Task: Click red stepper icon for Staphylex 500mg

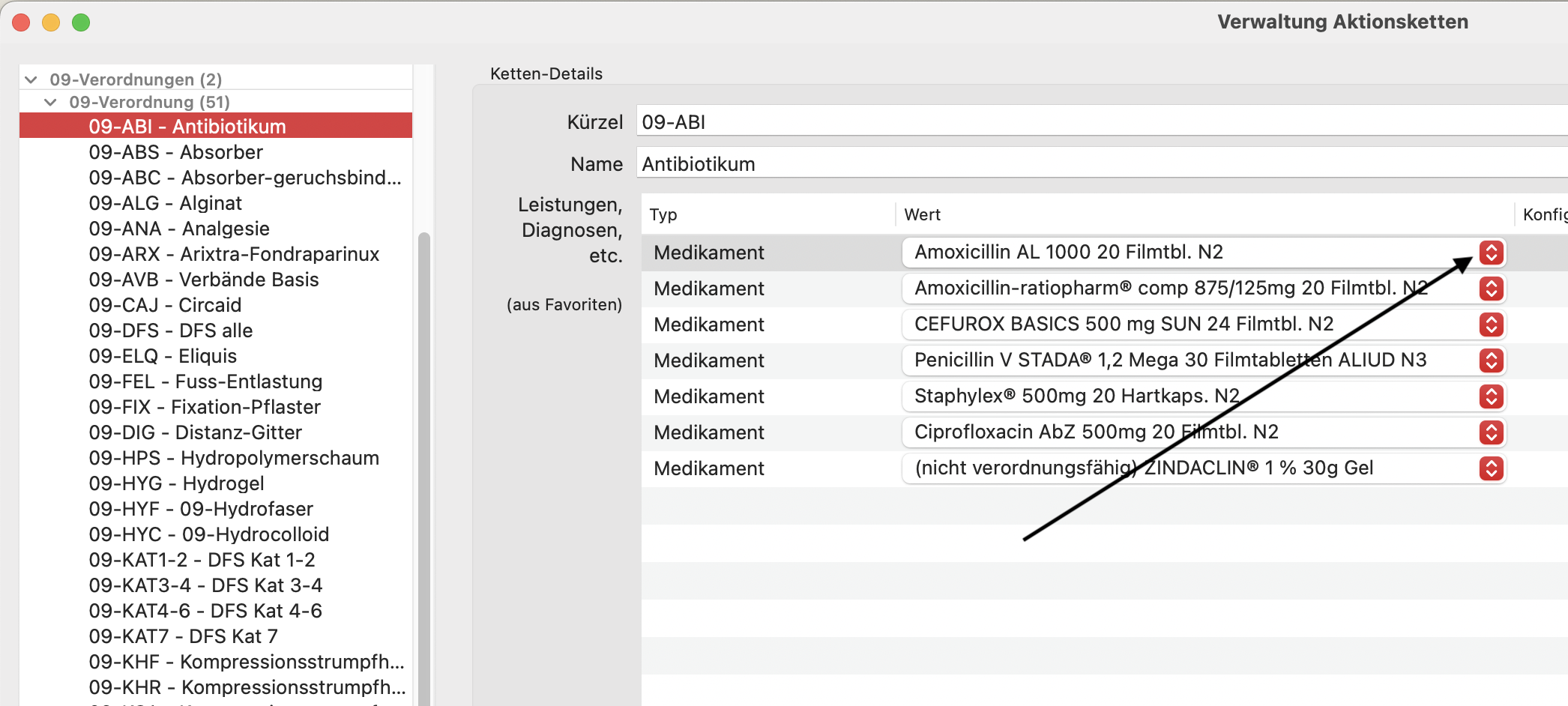Action: coord(1491,396)
